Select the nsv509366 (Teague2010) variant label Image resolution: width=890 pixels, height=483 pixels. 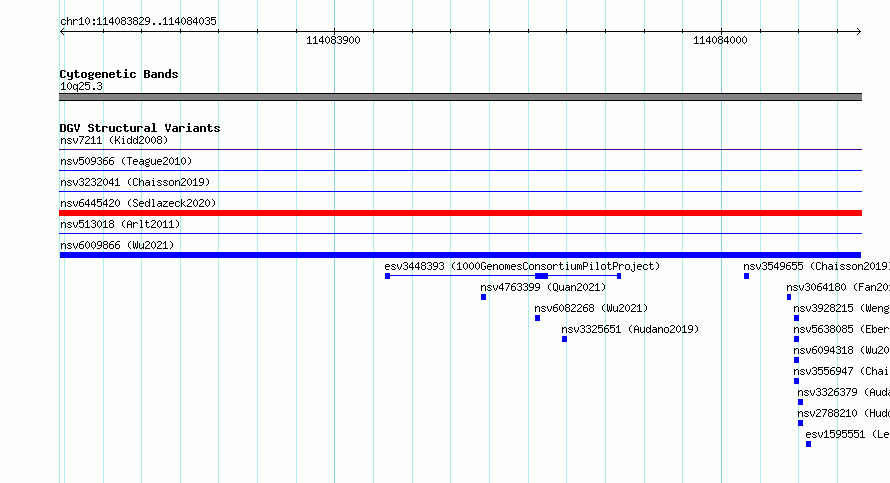point(126,161)
